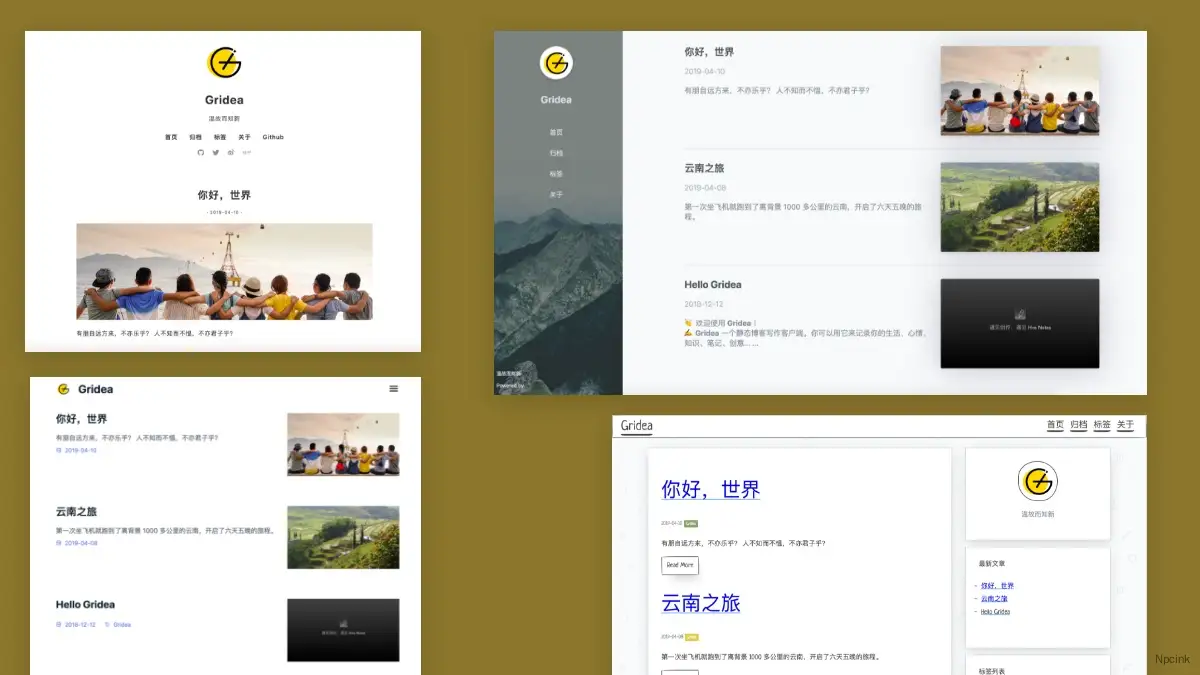
Task: Click 首页 in the gray sidebar navigation
Action: click(556, 131)
